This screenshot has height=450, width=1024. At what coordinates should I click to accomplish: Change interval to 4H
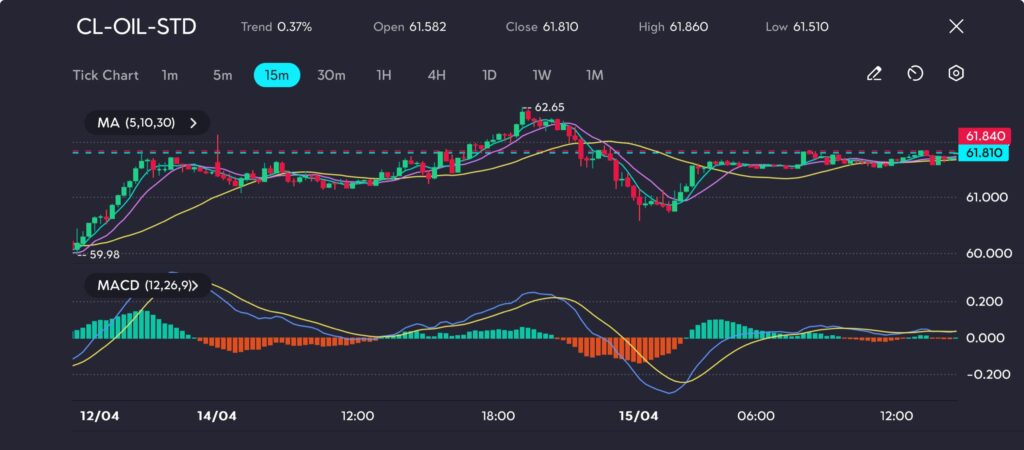(x=436, y=75)
